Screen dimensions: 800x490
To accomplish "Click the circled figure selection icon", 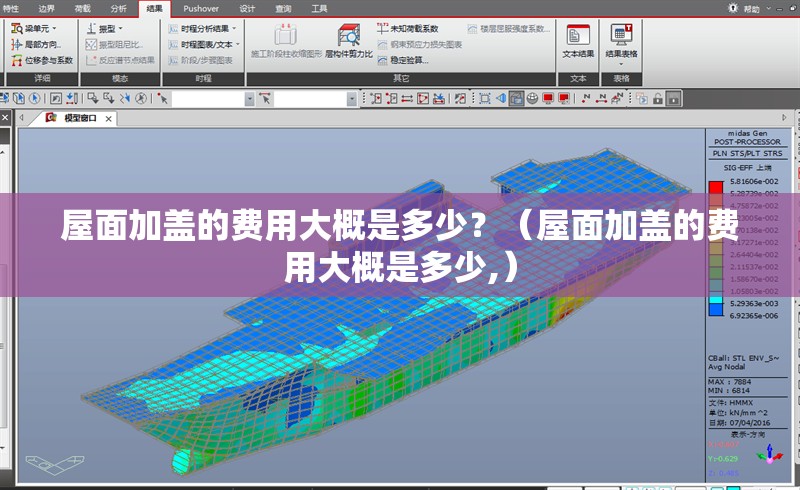I will (141, 98).
